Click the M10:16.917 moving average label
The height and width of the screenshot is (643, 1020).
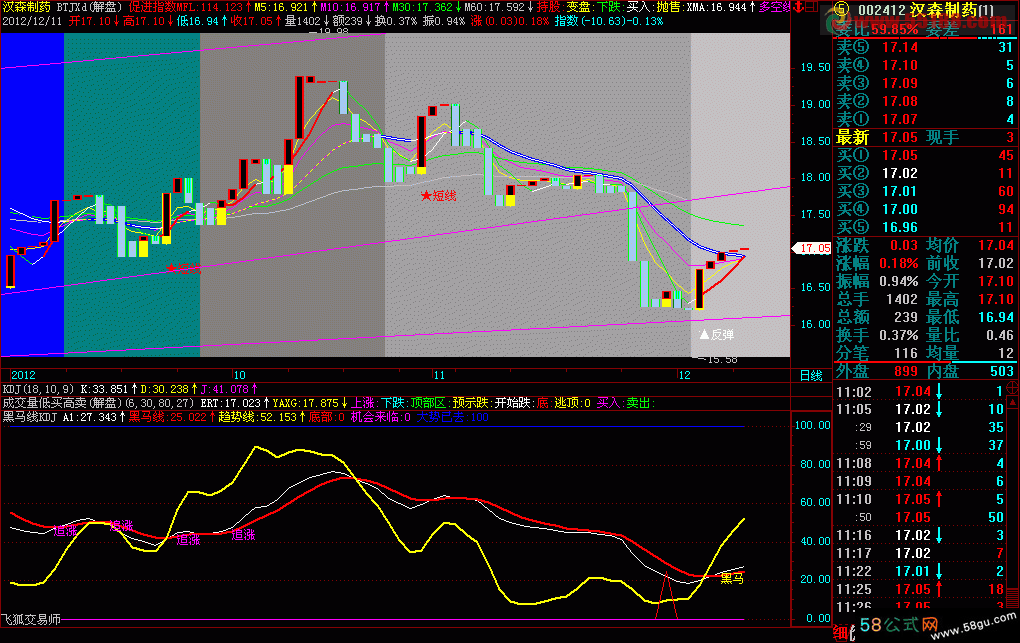click(350, 7)
